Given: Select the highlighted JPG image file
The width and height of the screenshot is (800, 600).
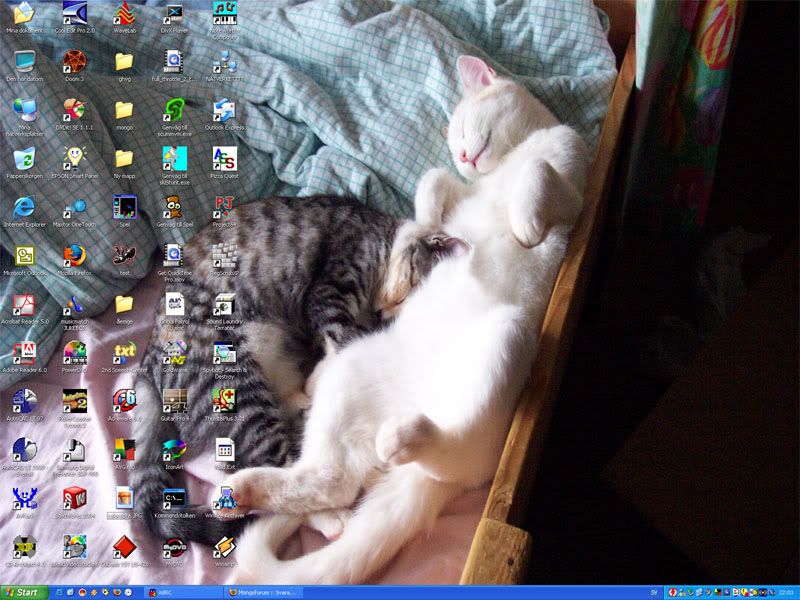Looking at the screenshot, I should click(124, 498).
